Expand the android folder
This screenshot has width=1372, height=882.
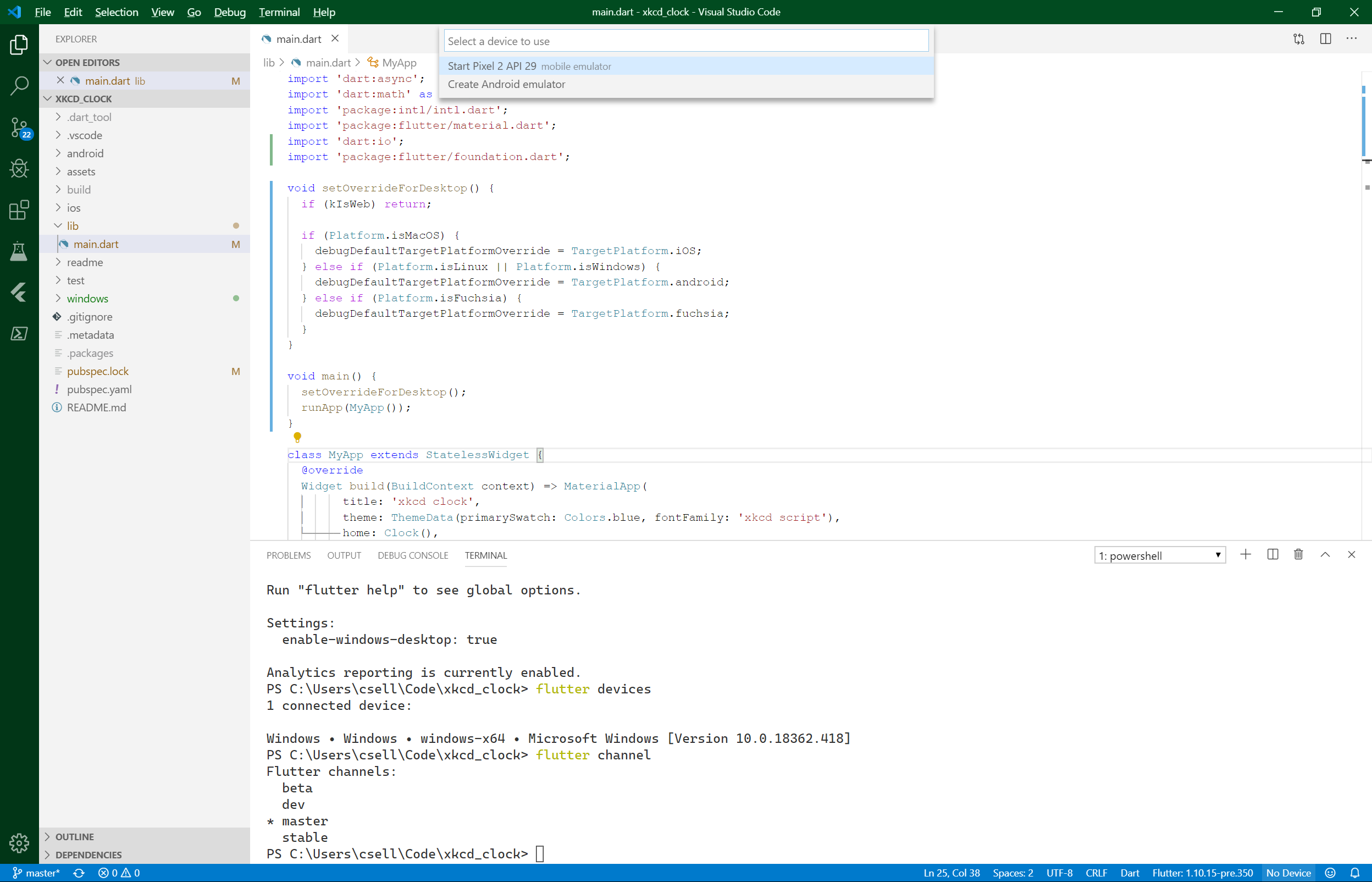pyautogui.click(x=86, y=153)
